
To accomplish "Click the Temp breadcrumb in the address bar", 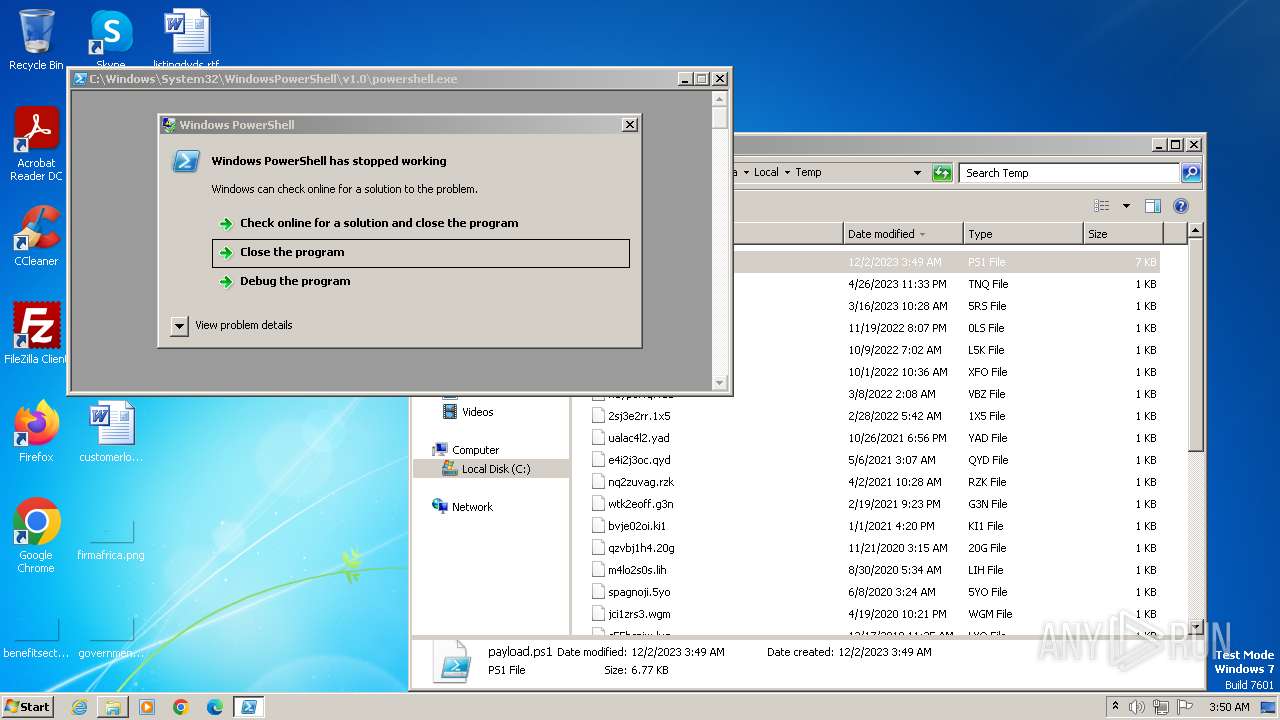I will pyautogui.click(x=808, y=173).
